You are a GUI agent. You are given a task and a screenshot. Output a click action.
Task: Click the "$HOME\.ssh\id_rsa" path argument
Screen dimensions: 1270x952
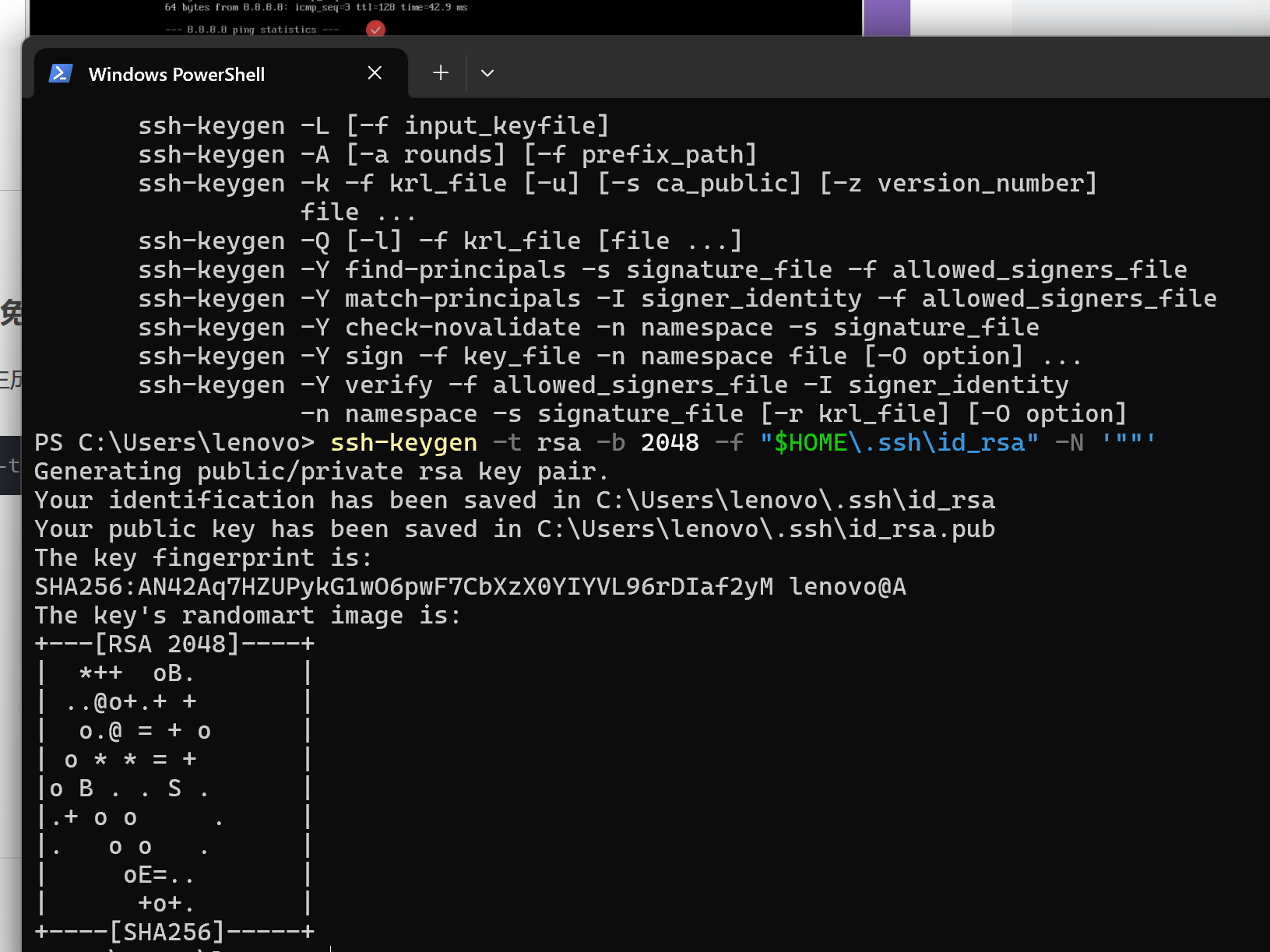coord(899,443)
